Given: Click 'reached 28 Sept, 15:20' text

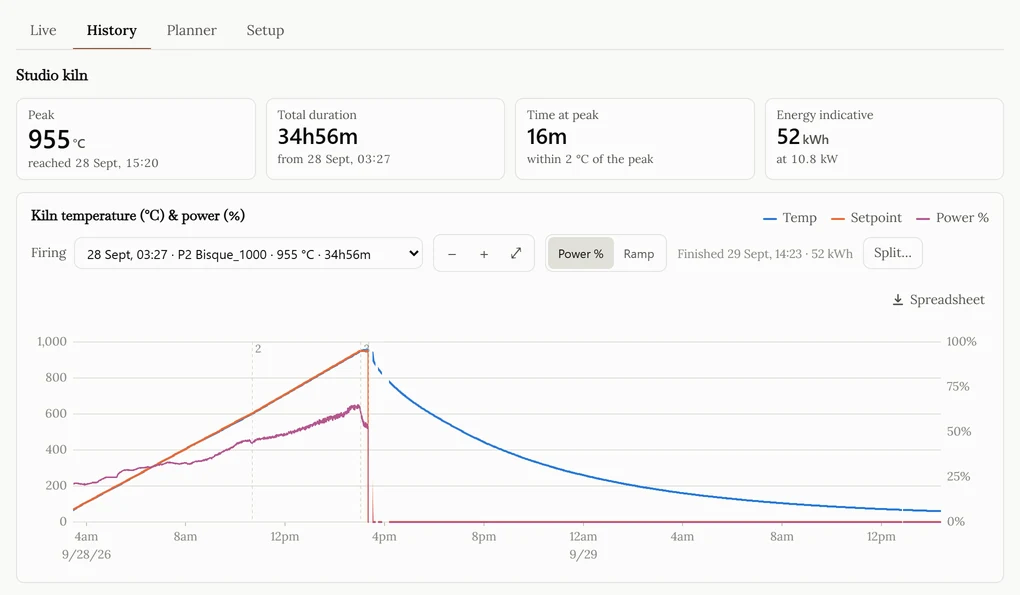Looking at the screenshot, I should click(x=93, y=163).
